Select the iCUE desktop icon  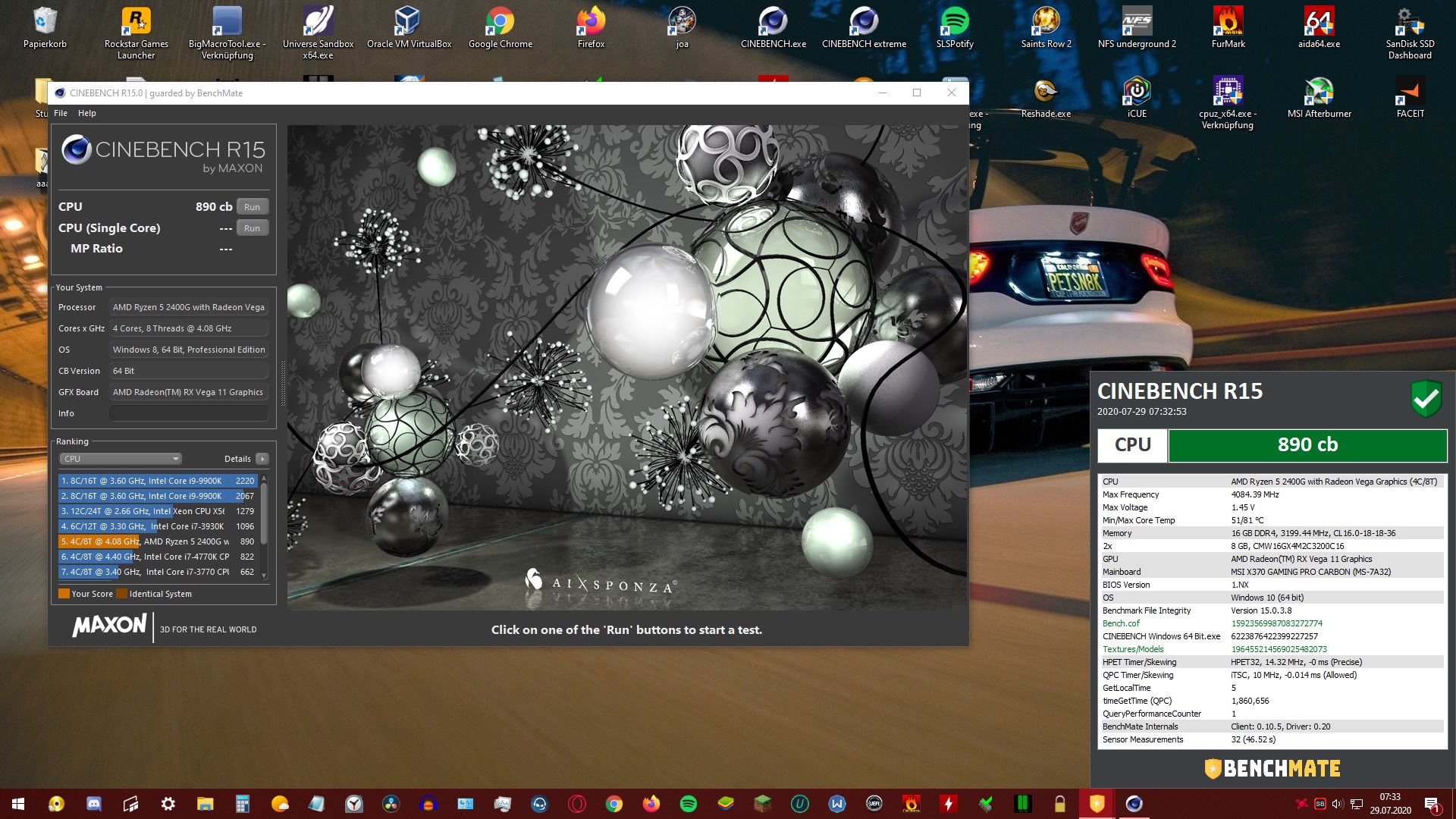tap(1137, 98)
